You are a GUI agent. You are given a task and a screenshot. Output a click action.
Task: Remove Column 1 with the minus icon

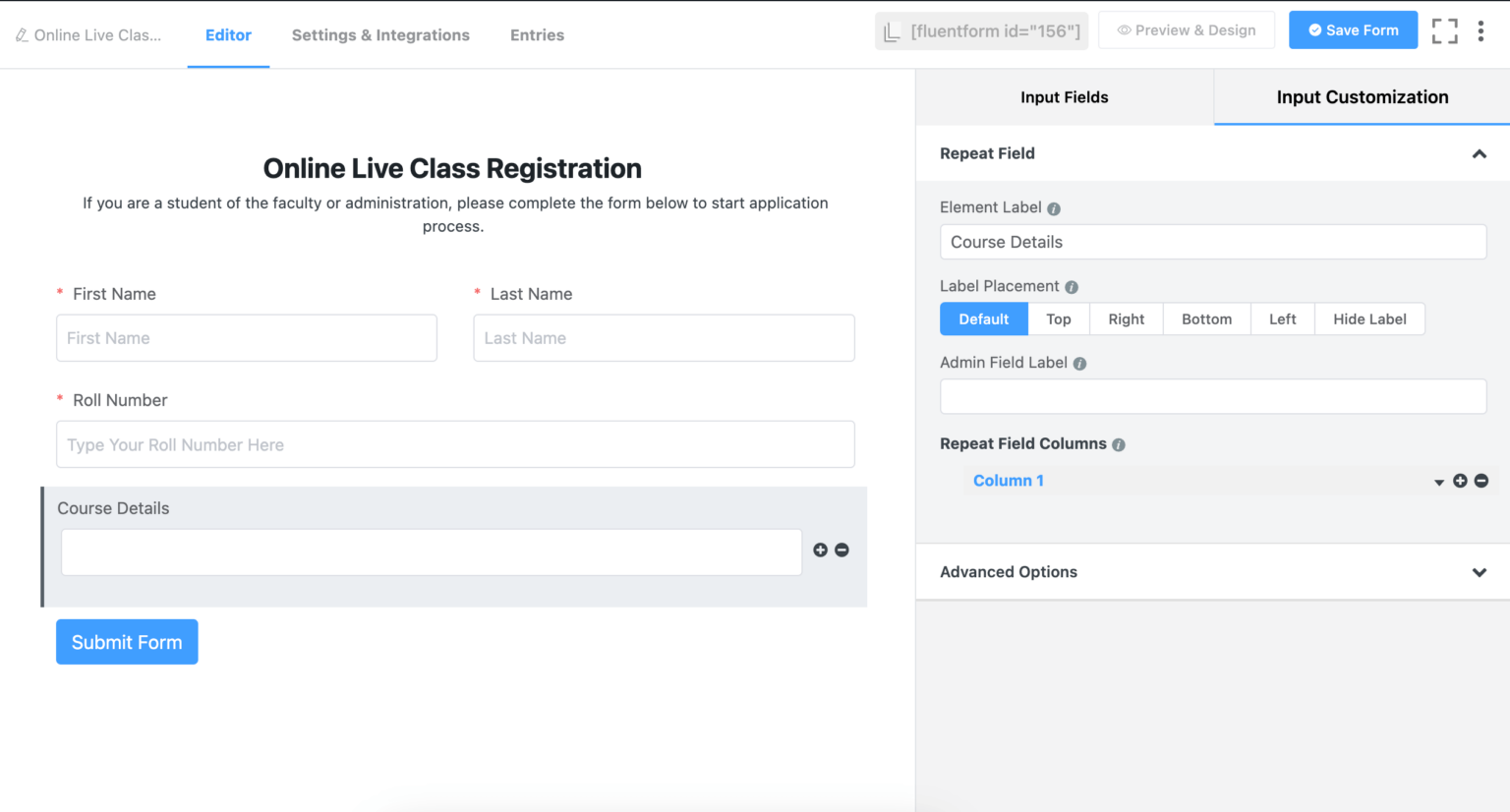(x=1482, y=481)
